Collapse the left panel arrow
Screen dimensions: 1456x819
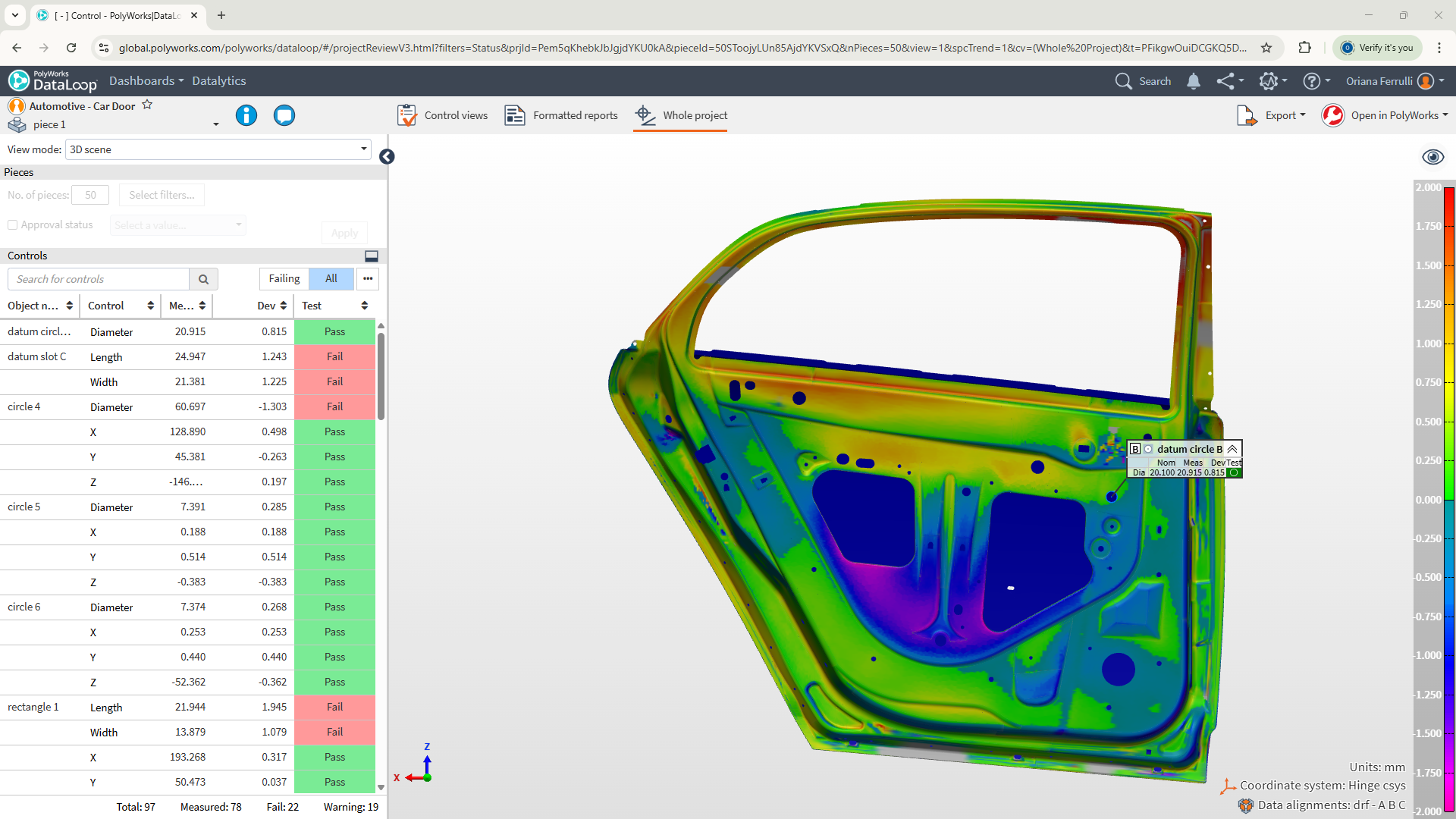coord(387,156)
